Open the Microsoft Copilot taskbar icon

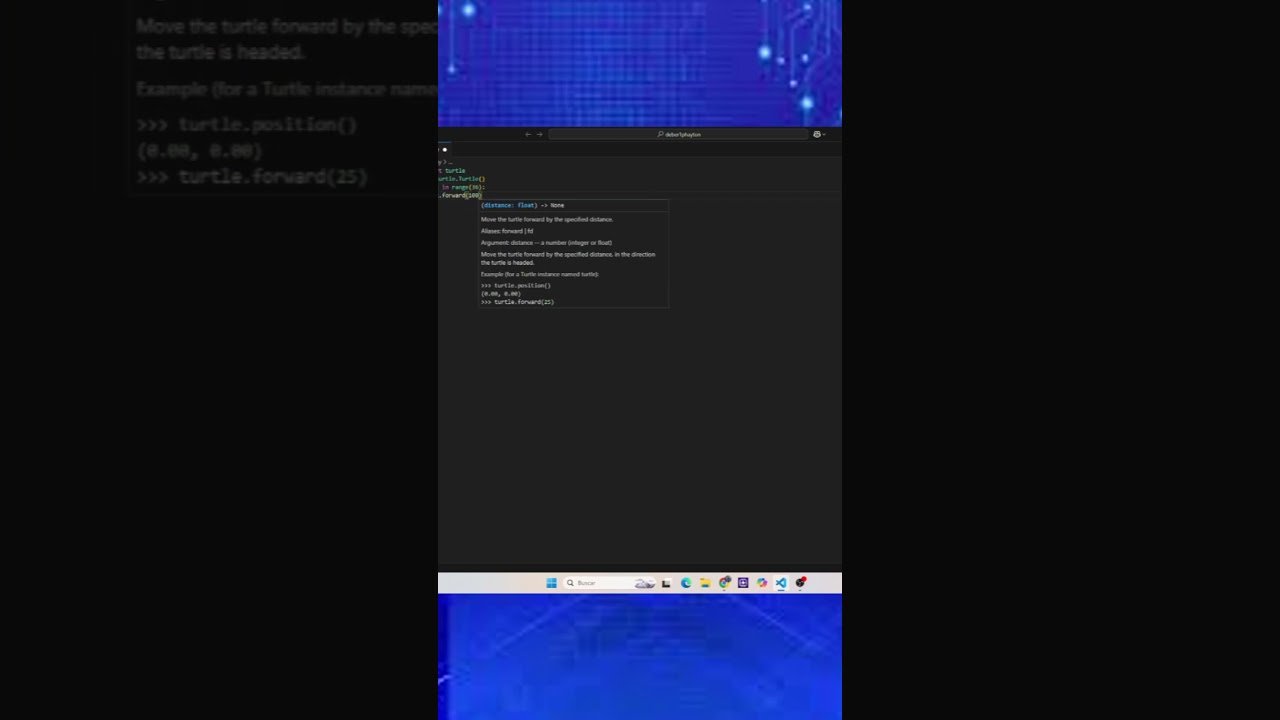tap(762, 583)
